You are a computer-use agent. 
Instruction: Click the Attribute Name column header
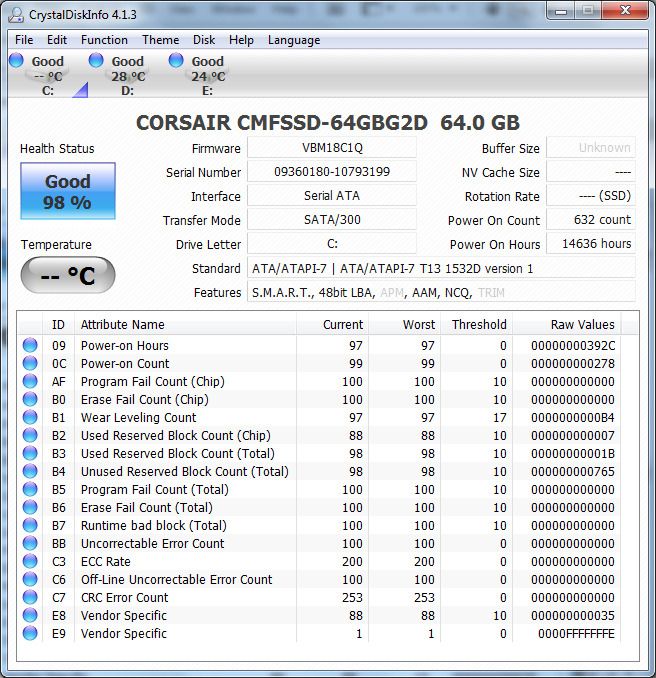click(186, 324)
